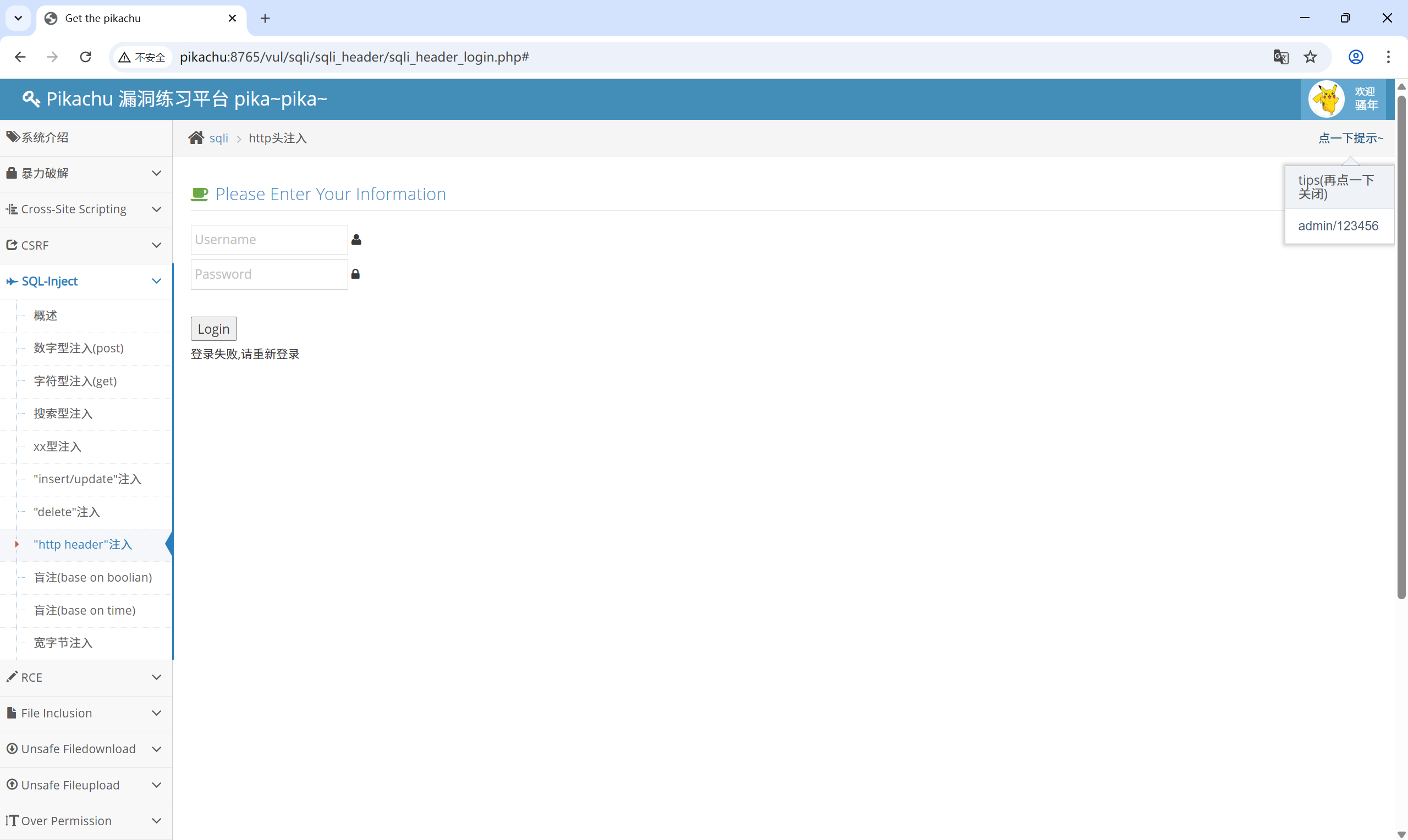Open Chrome three-dot menu
Viewport: 1408px width, 840px height.
pos(1388,57)
